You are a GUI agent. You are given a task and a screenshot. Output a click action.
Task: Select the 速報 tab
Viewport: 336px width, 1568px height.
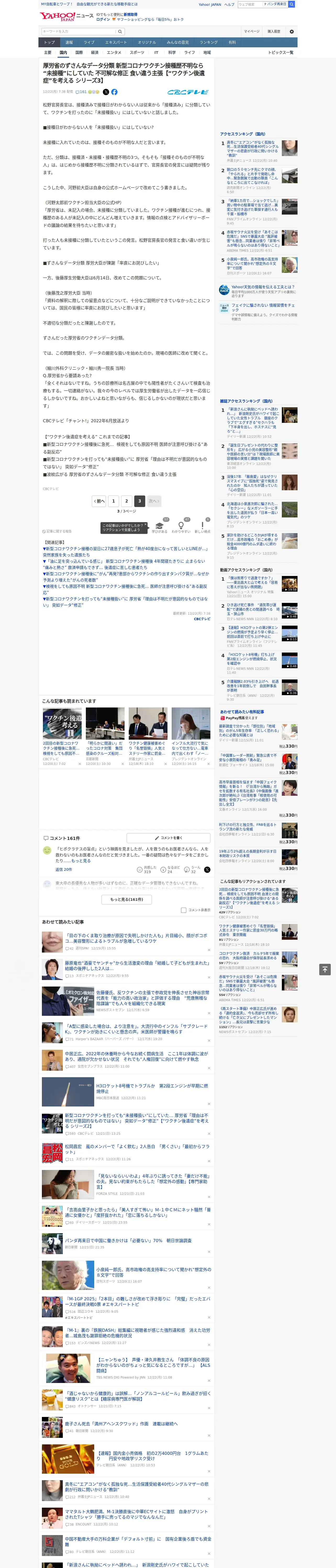[69, 43]
